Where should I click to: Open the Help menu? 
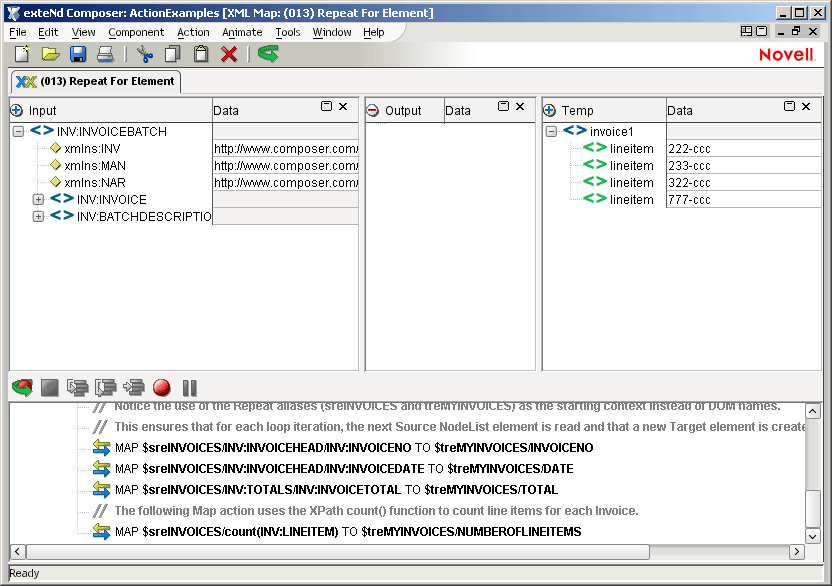[374, 32]
